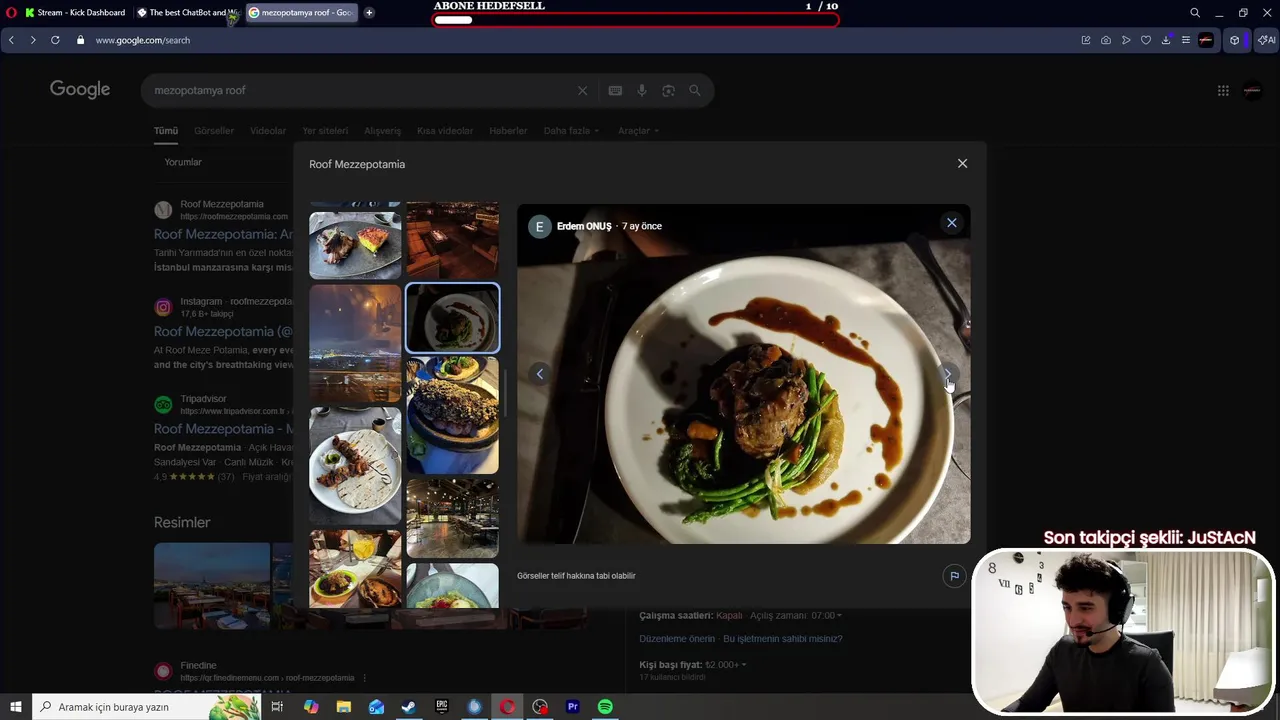Viewport: 1280px width, 720px height.
Task: Open the extensions cube icon
Action: pos(1235,40)
